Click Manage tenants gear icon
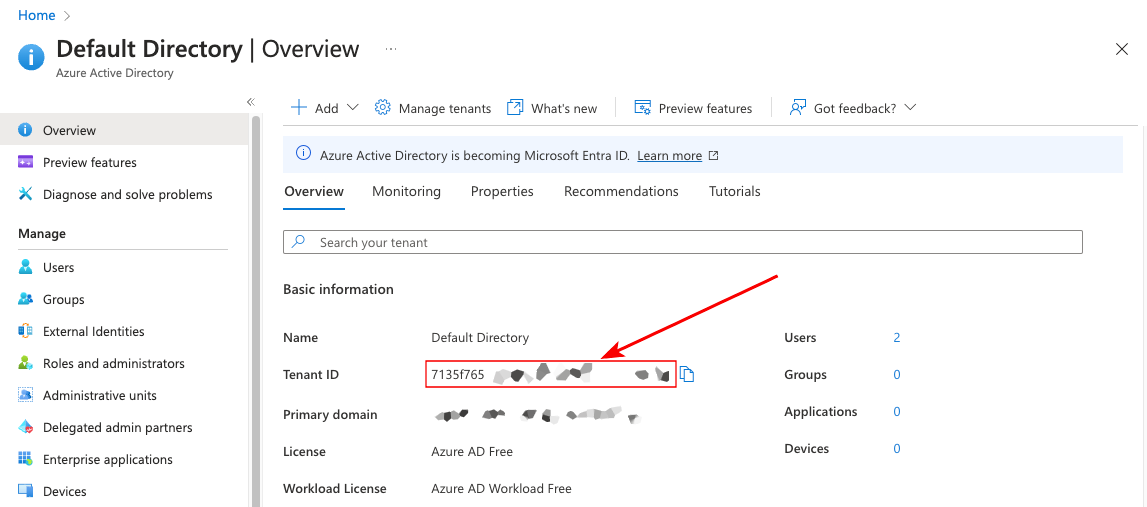Screen dimensions: 1147x507 [x=382, y=108]
